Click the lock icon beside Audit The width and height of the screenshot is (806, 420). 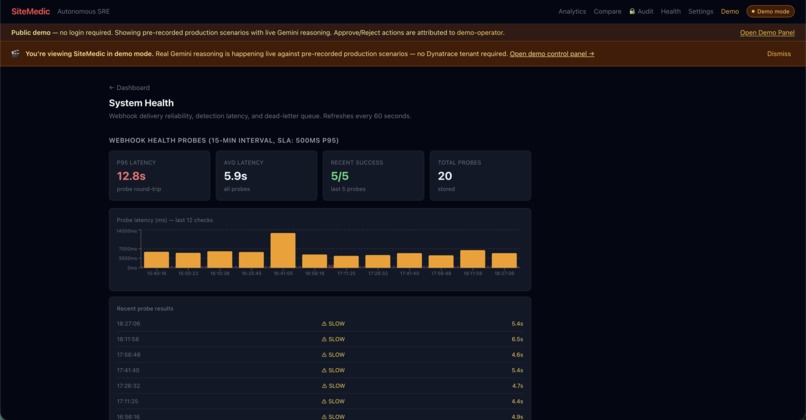coord(632,11)
